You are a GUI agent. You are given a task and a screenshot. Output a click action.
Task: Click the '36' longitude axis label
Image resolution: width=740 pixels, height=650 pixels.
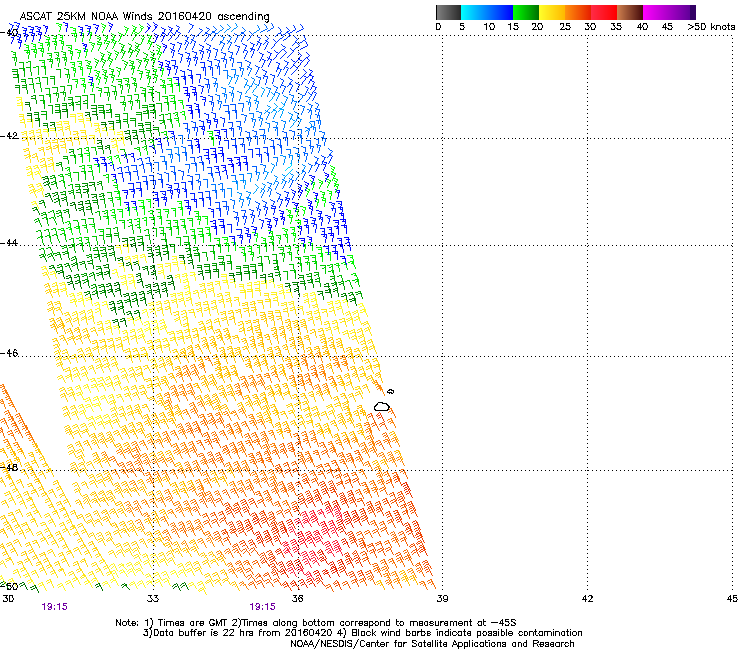pyautogui.click(x=297, y=599)
